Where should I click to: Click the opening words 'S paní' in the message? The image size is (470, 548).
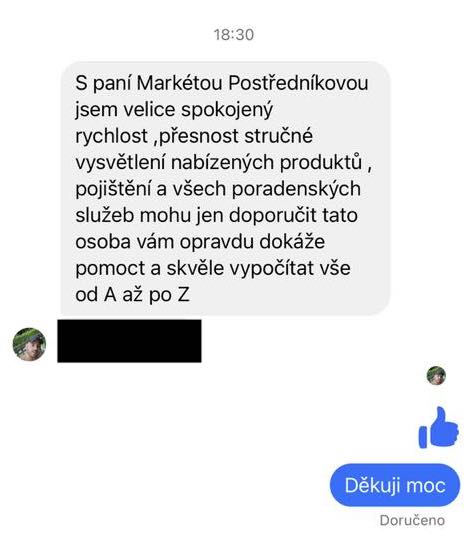click(x=102, y=84)
